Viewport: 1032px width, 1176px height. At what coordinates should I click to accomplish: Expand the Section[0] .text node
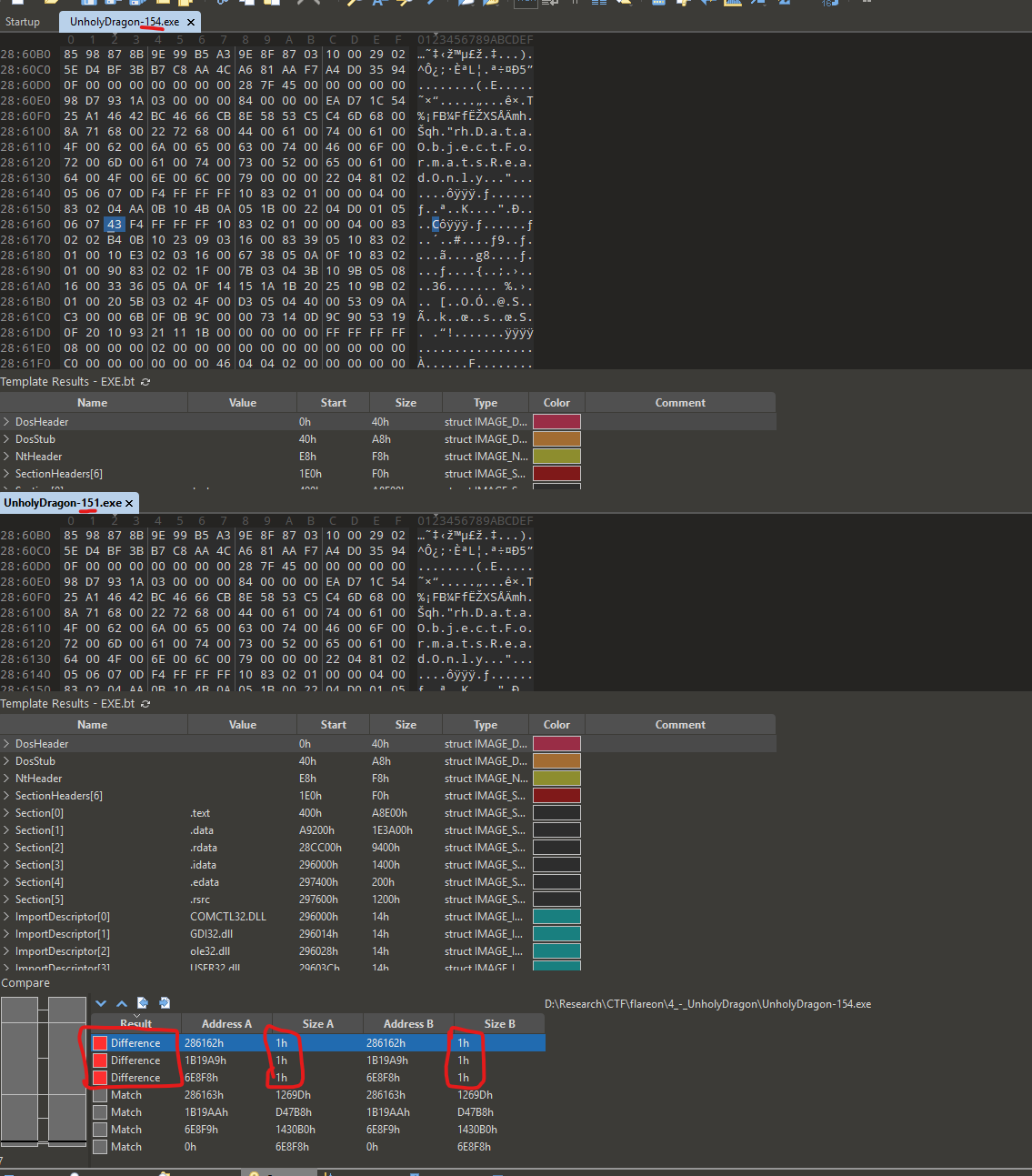coord(7,813)
